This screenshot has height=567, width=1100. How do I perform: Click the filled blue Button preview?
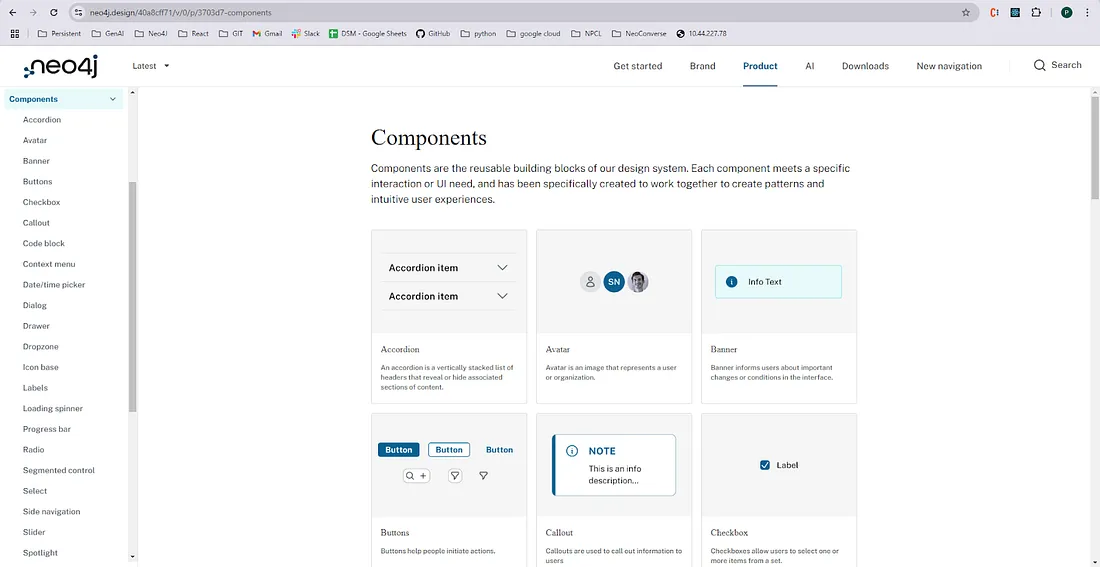click(x=399, y=450)
